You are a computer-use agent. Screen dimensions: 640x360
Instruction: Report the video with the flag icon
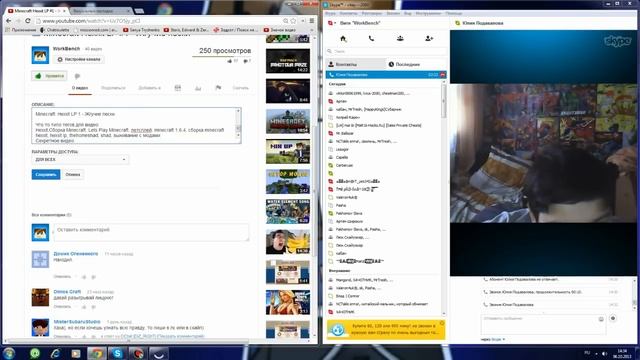click(218, 88)
